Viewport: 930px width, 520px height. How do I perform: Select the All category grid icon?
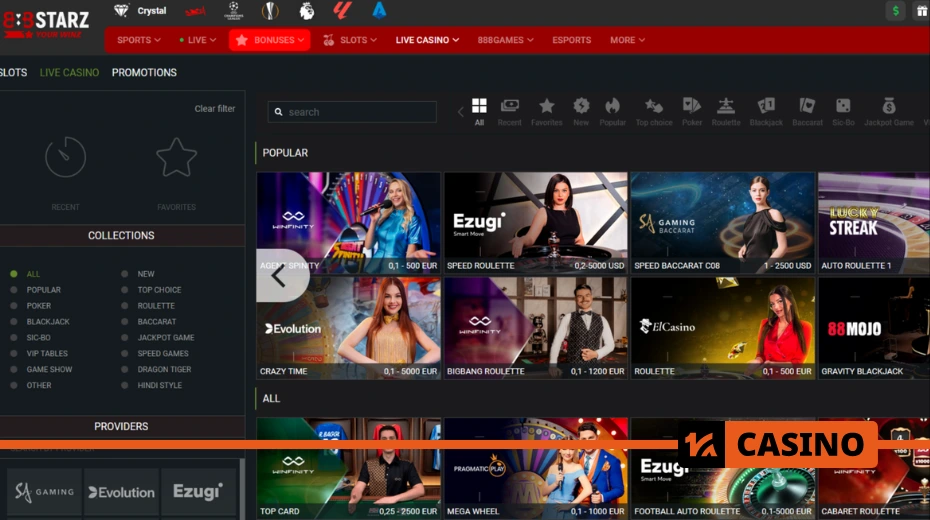(479, 111)
